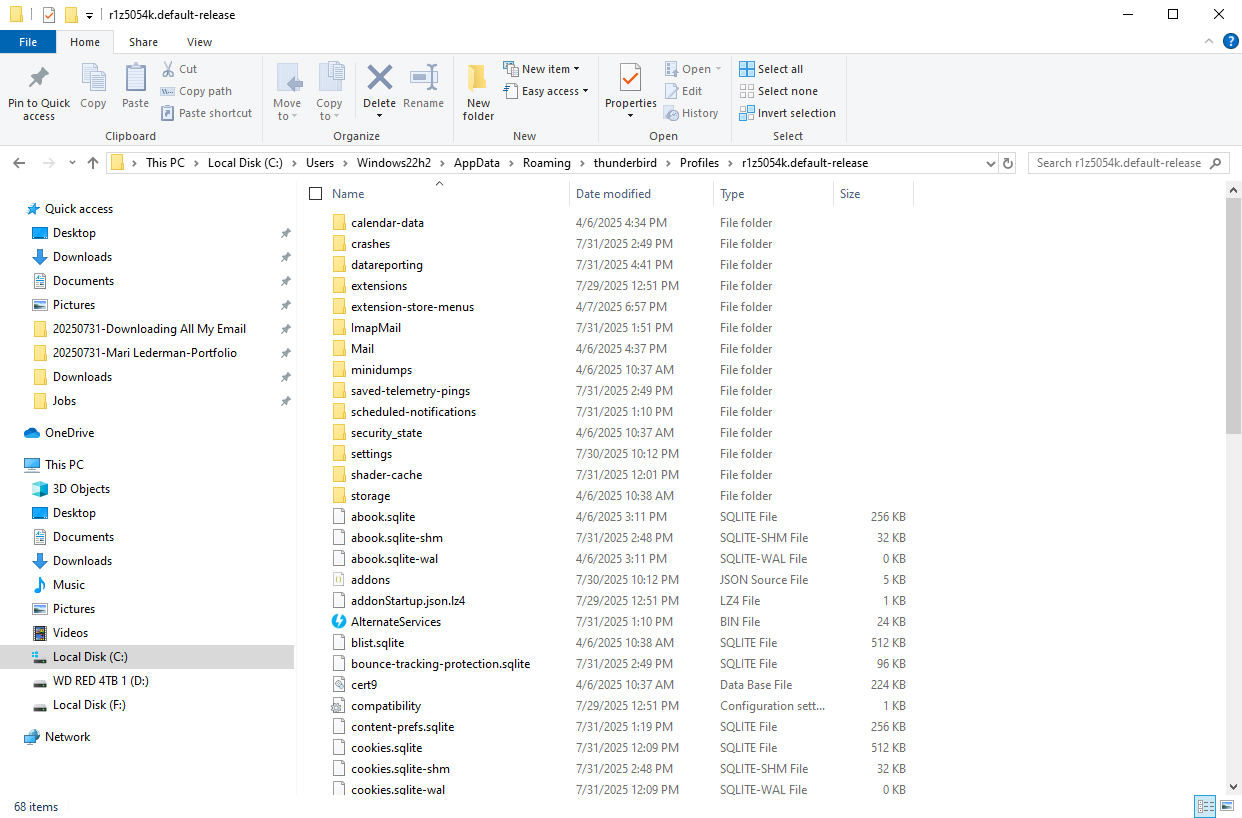Select the ImapMail folder

pos(376,328)
